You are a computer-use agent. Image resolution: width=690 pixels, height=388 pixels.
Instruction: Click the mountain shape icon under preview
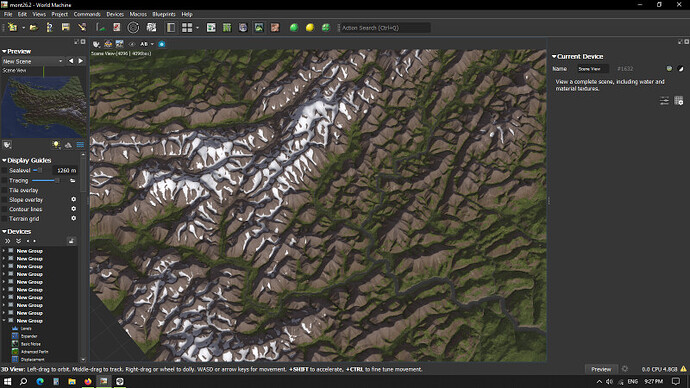pyautogui.click(x=68, y=145)
